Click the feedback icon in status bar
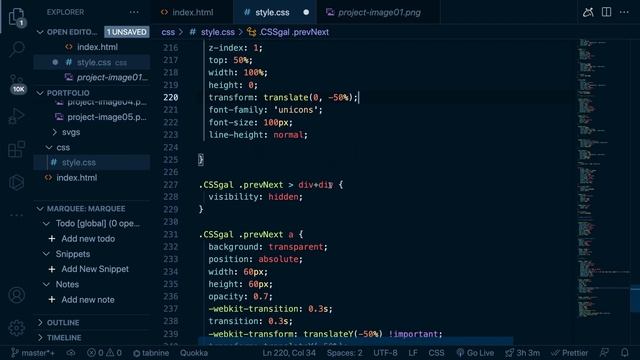Viewport: 640px width, 360px height. [604, 353]
